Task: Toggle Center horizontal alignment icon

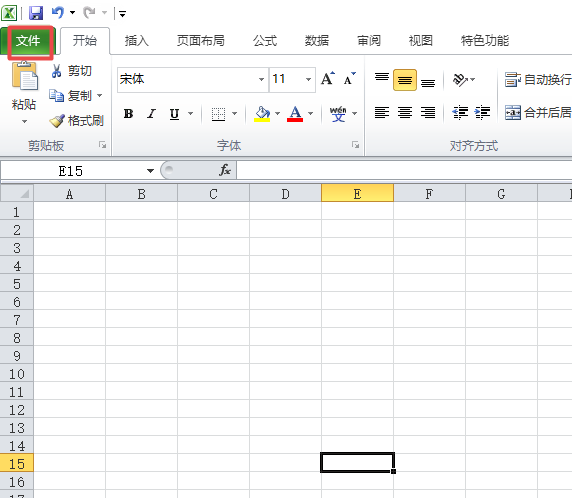Action: [x=405, y=112]
